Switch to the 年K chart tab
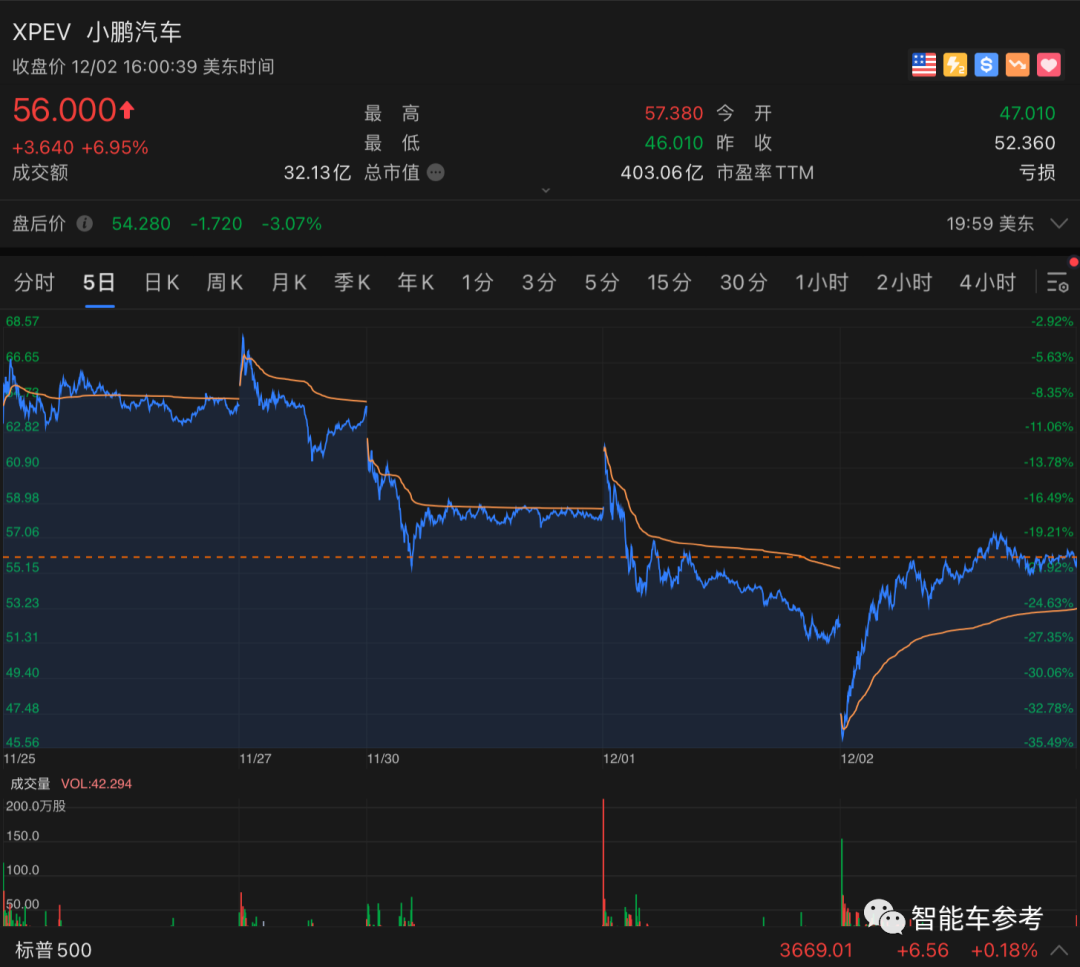 (x=415, y=282)
